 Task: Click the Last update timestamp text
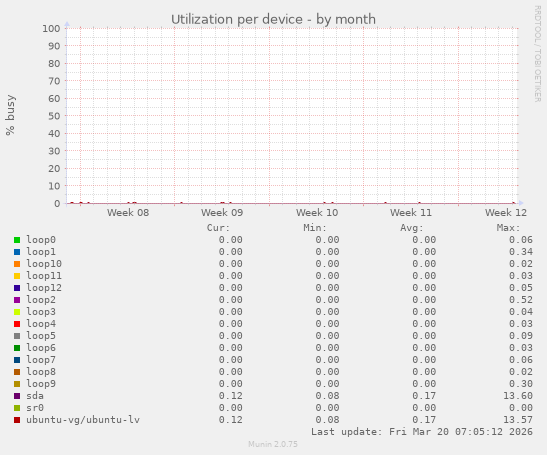pos(422,432)
